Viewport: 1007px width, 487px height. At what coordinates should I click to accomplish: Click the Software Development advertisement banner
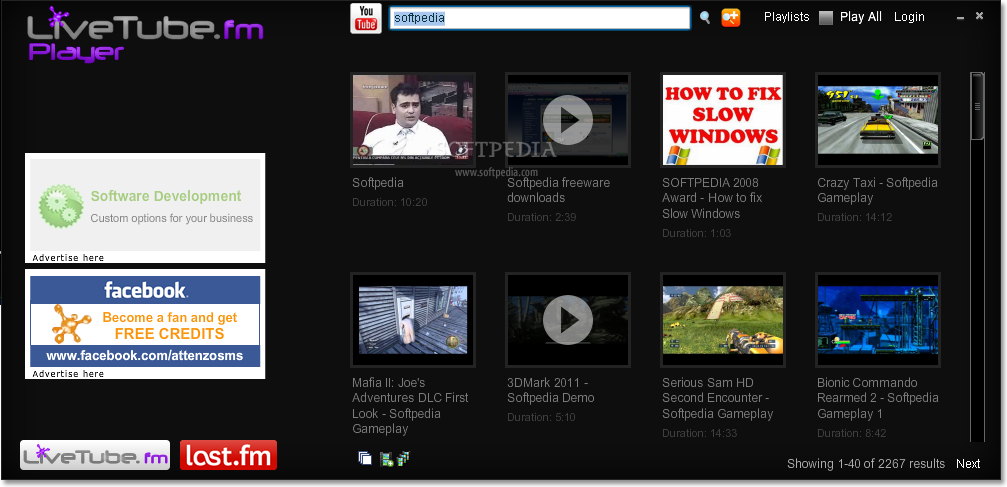click(145, 205)
